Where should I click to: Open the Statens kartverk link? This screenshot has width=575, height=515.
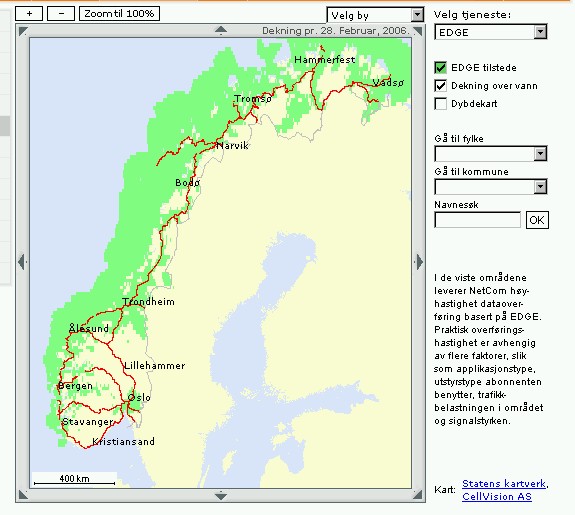504,483
